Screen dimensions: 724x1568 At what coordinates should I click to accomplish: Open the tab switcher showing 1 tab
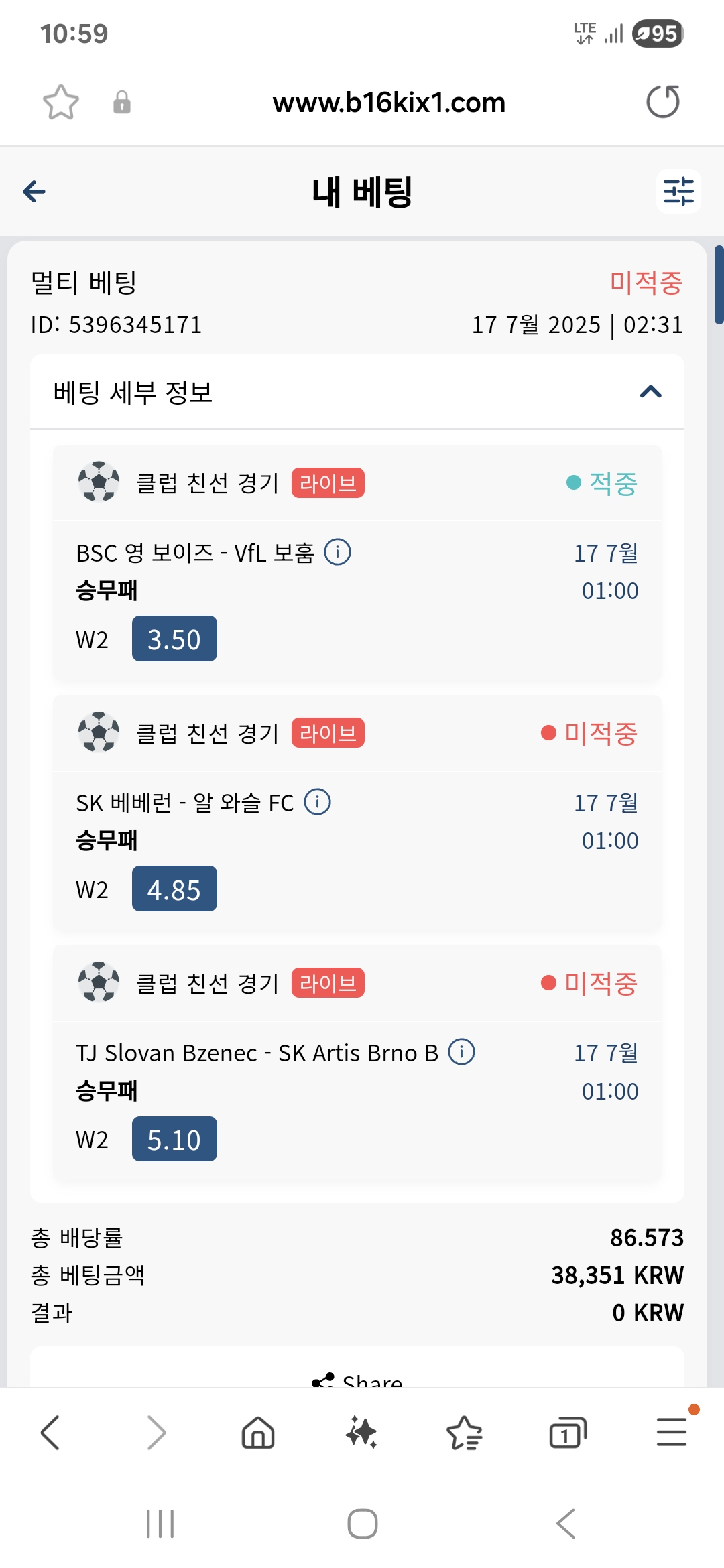(x=568, y=1433)
